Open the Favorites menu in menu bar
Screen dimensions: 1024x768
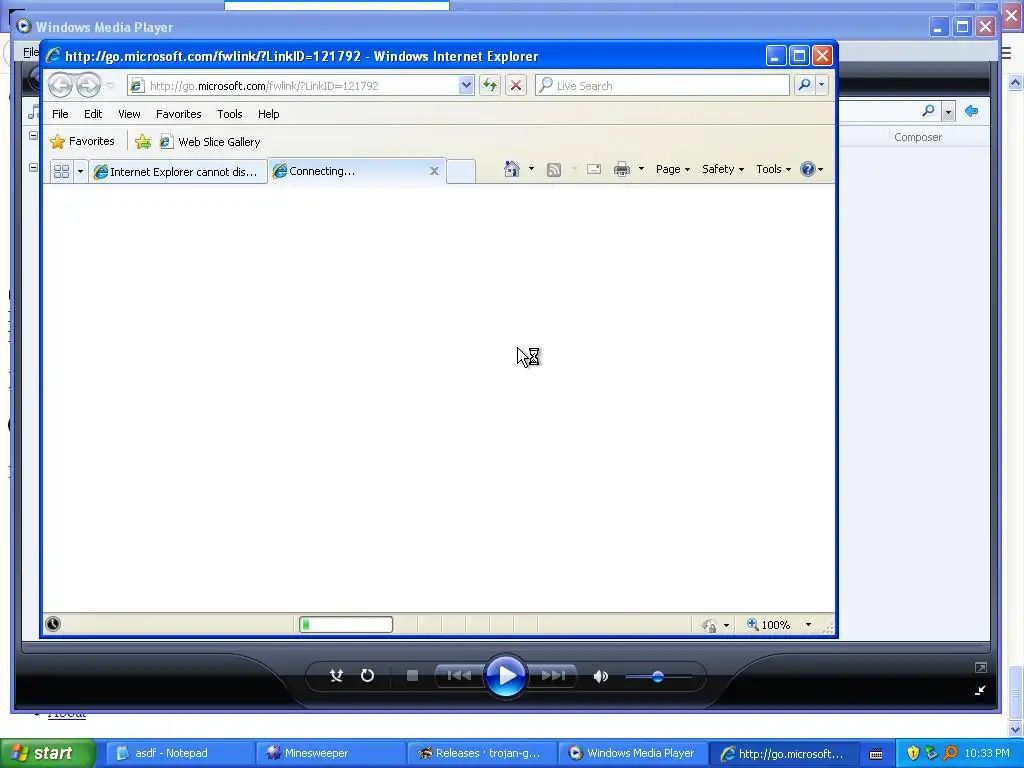click(178, 114)
